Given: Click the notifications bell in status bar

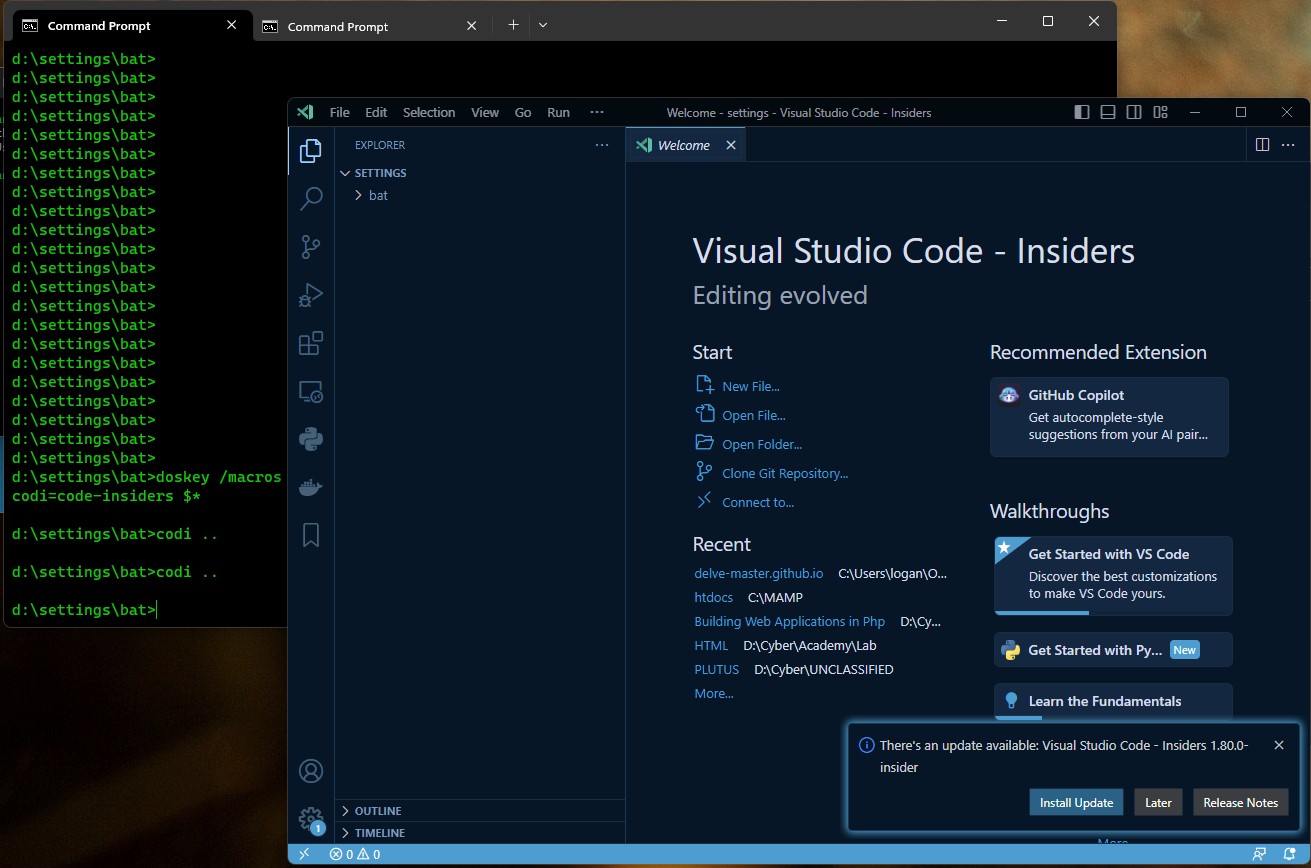Looking at the screenshot, I should pyautogui.click(x=1290, y=854).
